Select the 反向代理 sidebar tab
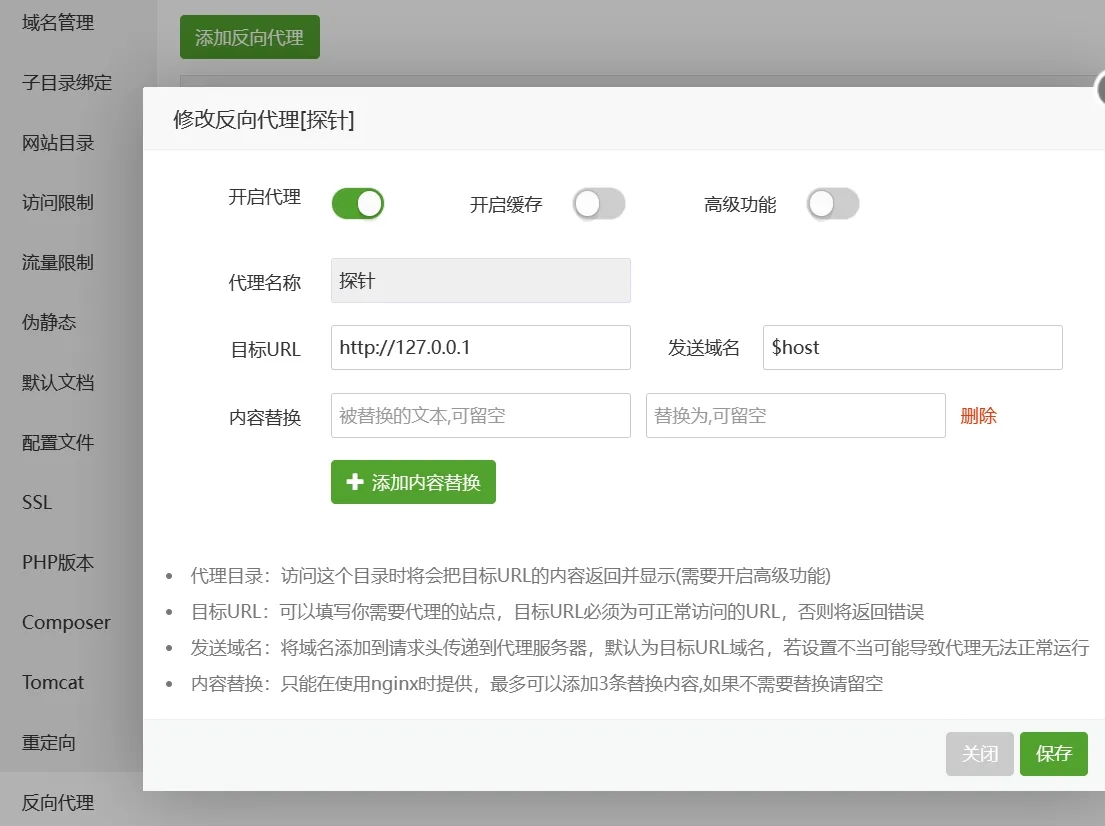The height and width of the screenshot is (826, 1105). coord(58,802)
